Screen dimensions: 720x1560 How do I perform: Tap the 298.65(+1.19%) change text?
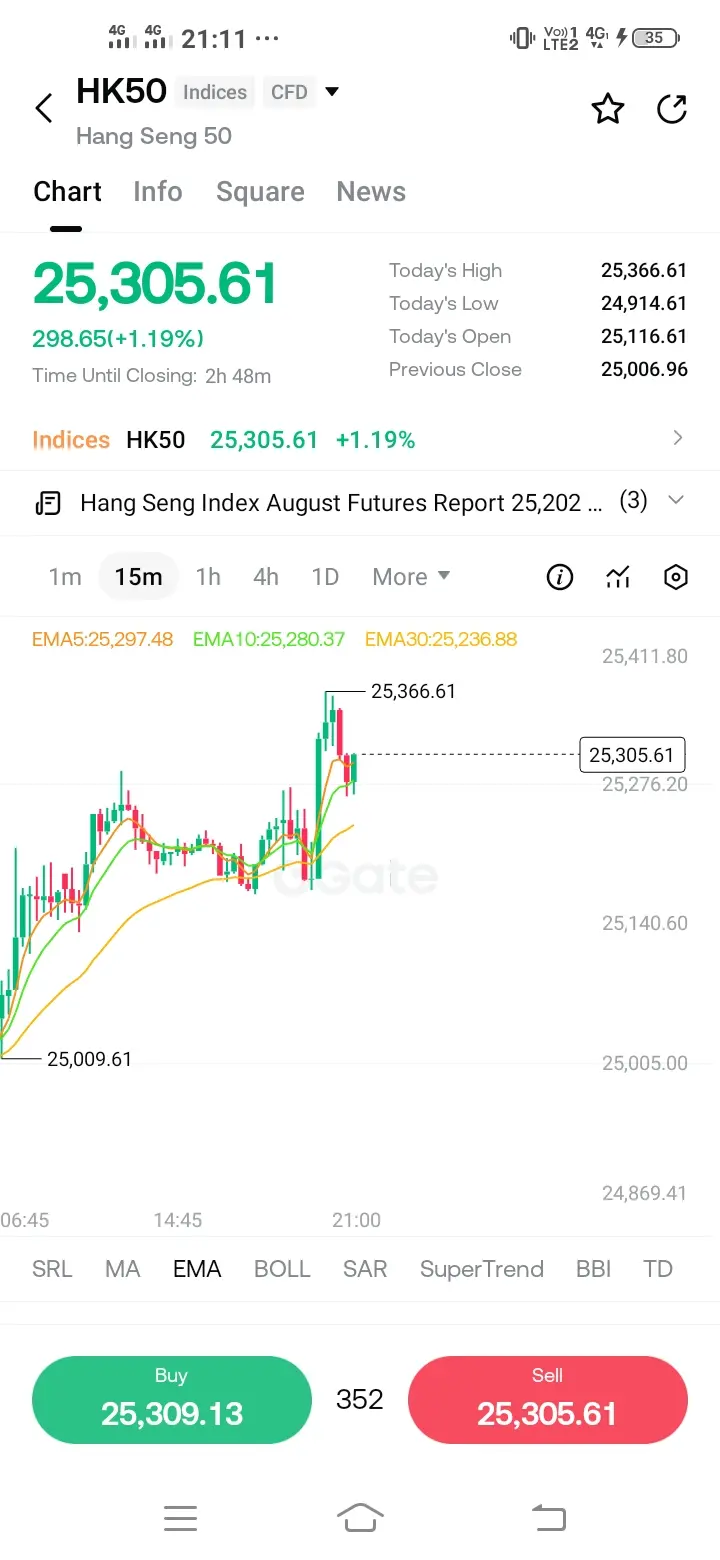coord(118,339)
